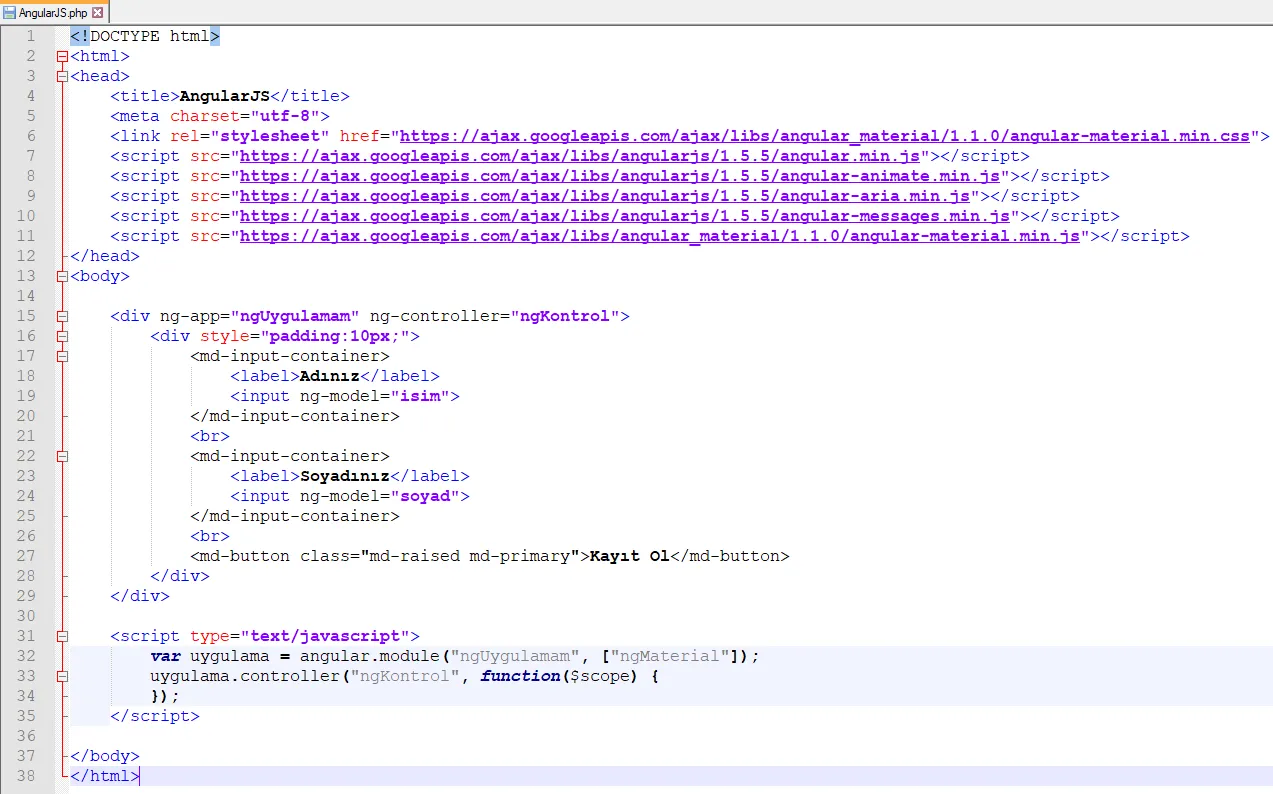Click the $scope parameter on line 33
1273x794 pixels.
coord(600,676)
